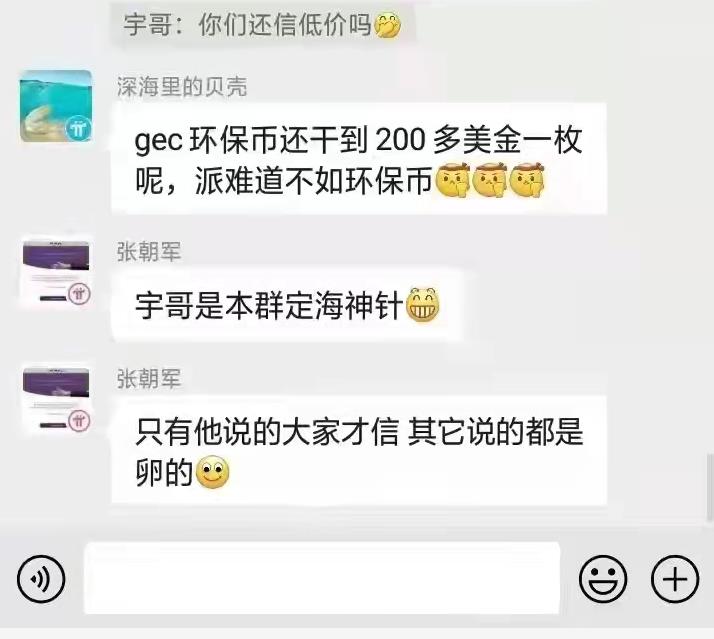Tap the 张朝军 name above the last message

(149, 378)
